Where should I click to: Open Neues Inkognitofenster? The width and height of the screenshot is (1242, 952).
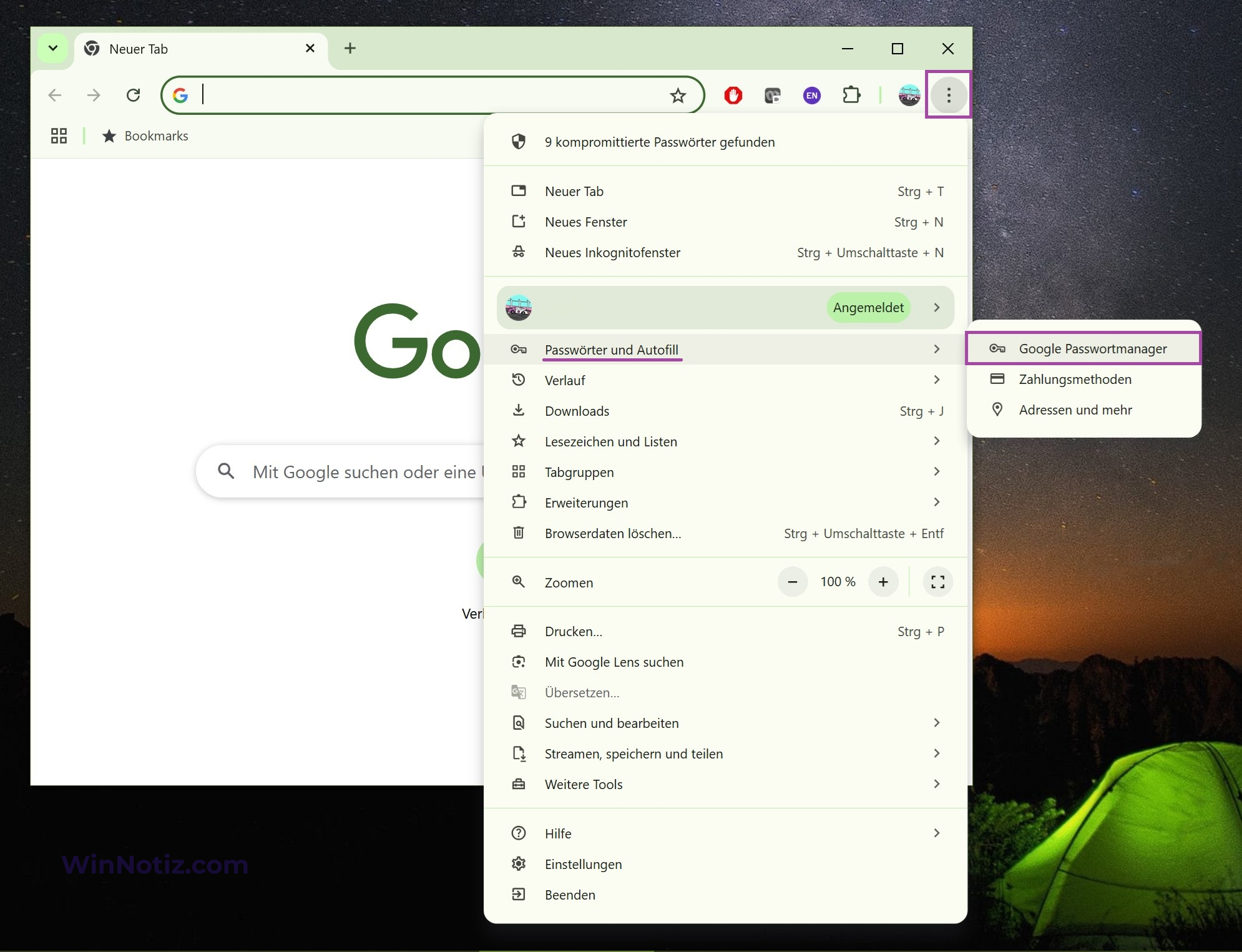pos(726,252)
